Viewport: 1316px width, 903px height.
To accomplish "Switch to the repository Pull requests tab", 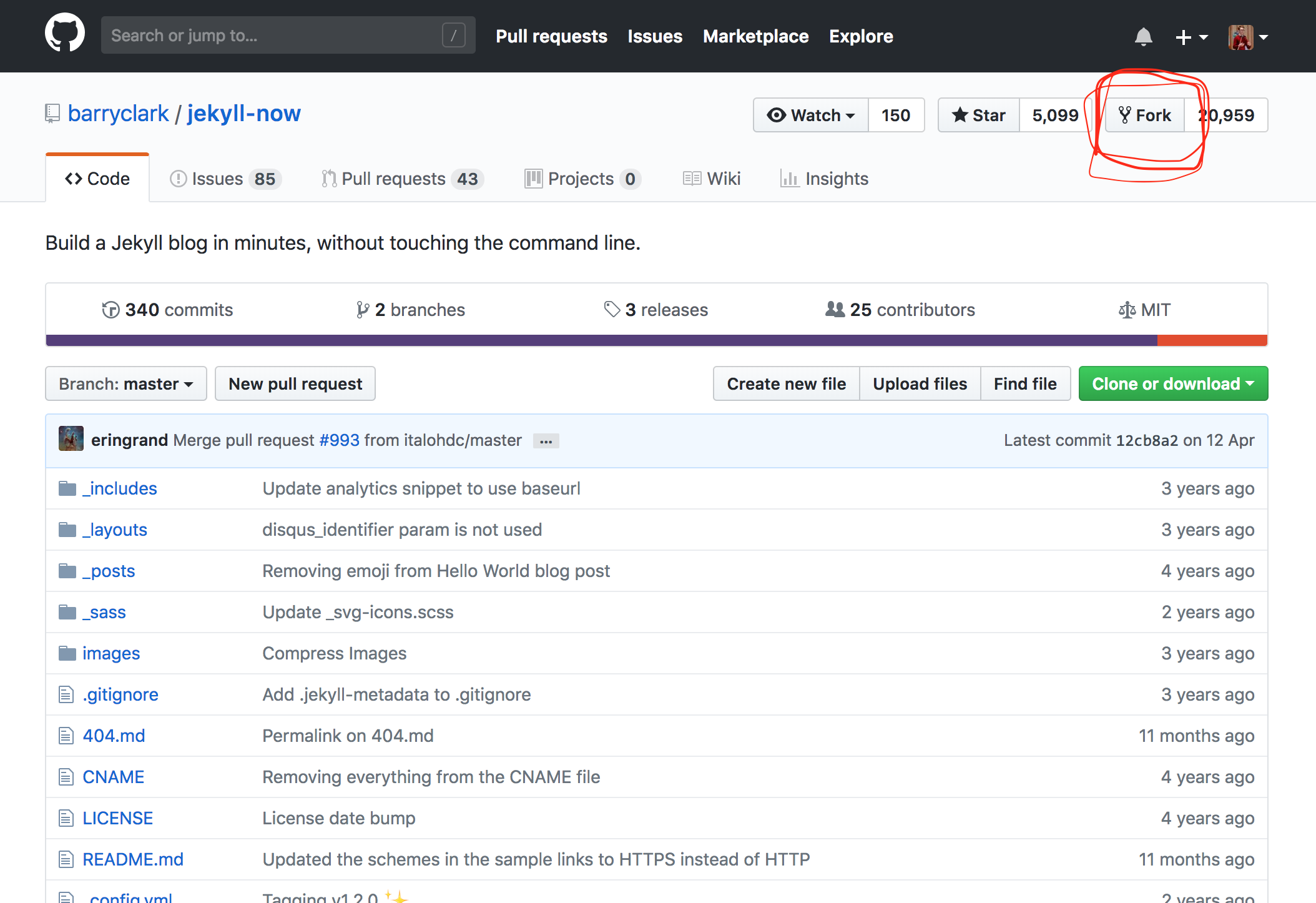I will click(x=403, y=179).
